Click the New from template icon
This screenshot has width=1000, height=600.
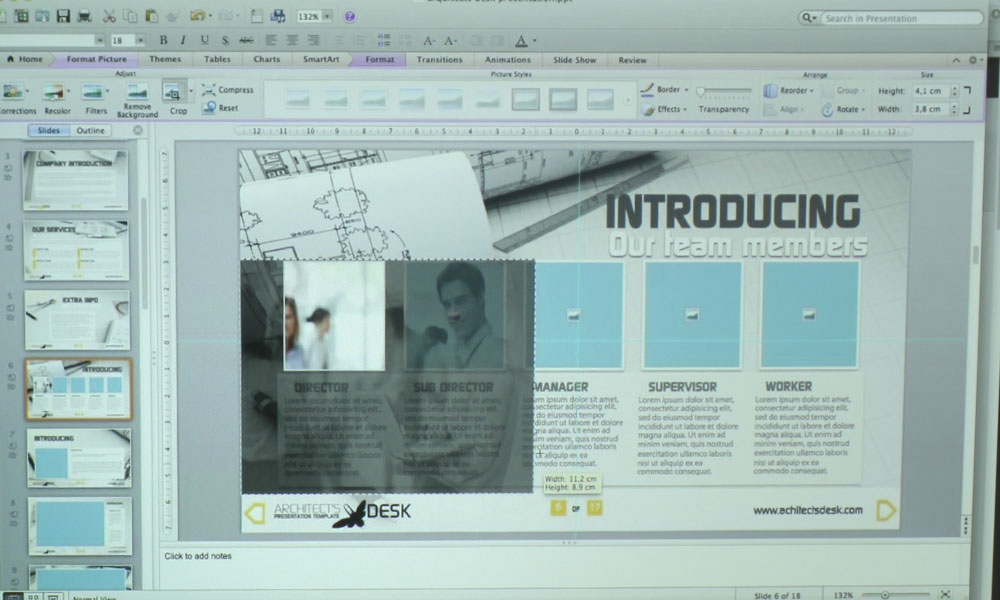pyautogui.click(x=21, y=16)
